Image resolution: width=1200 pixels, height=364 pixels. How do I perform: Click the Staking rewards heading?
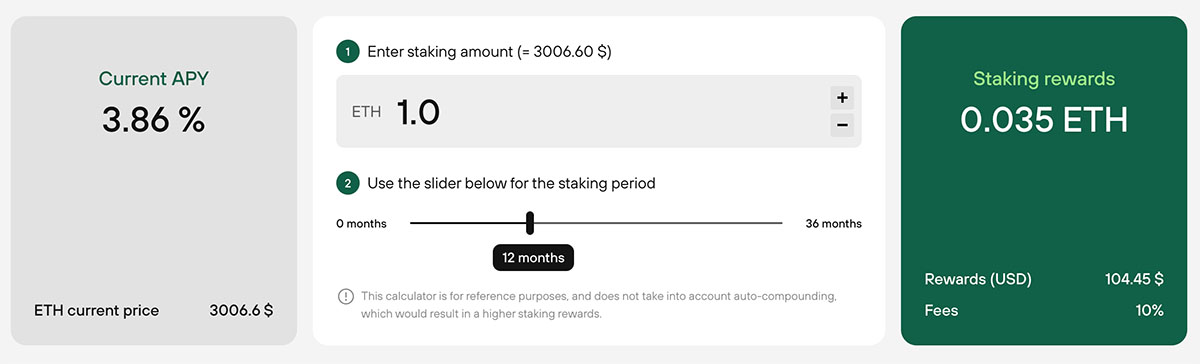click(x=1044, y=78)
